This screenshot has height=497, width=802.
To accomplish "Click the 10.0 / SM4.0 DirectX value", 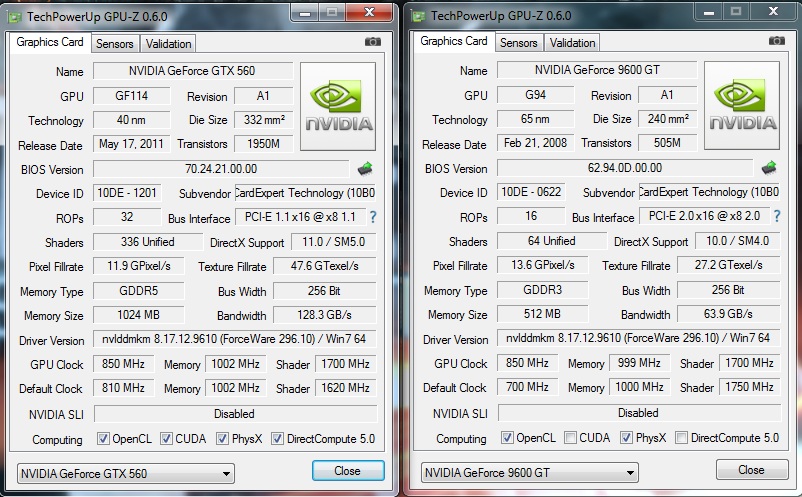I will pyautogui.click(x=738, y=241).
